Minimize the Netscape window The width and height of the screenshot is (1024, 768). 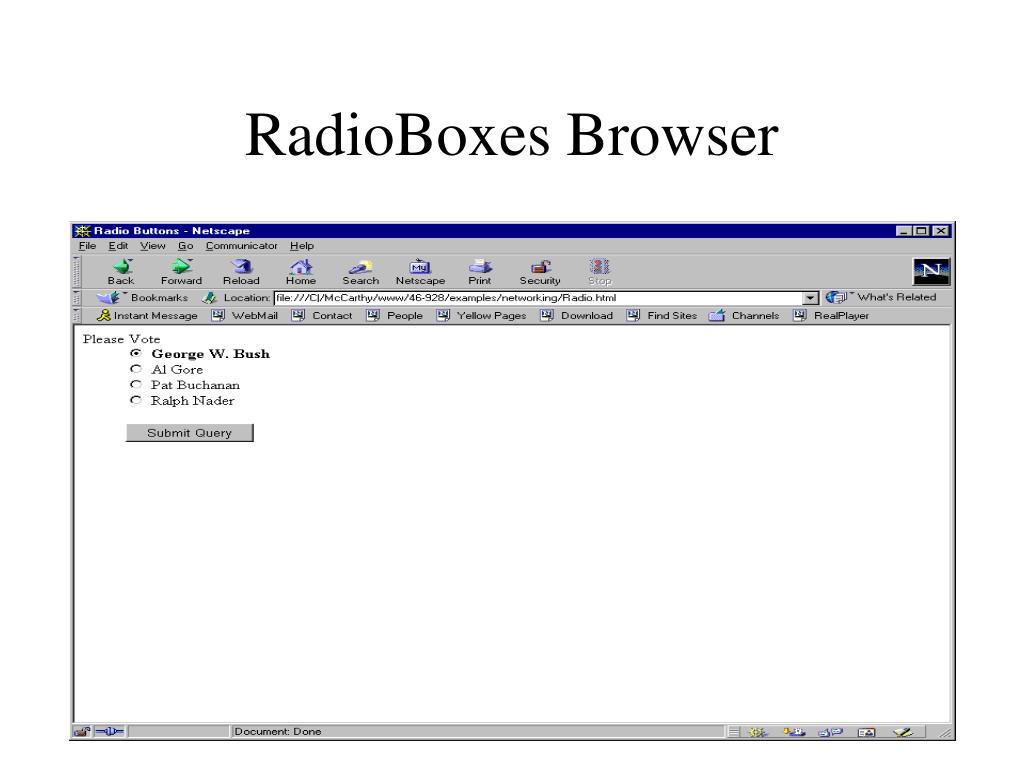[904, 231]
